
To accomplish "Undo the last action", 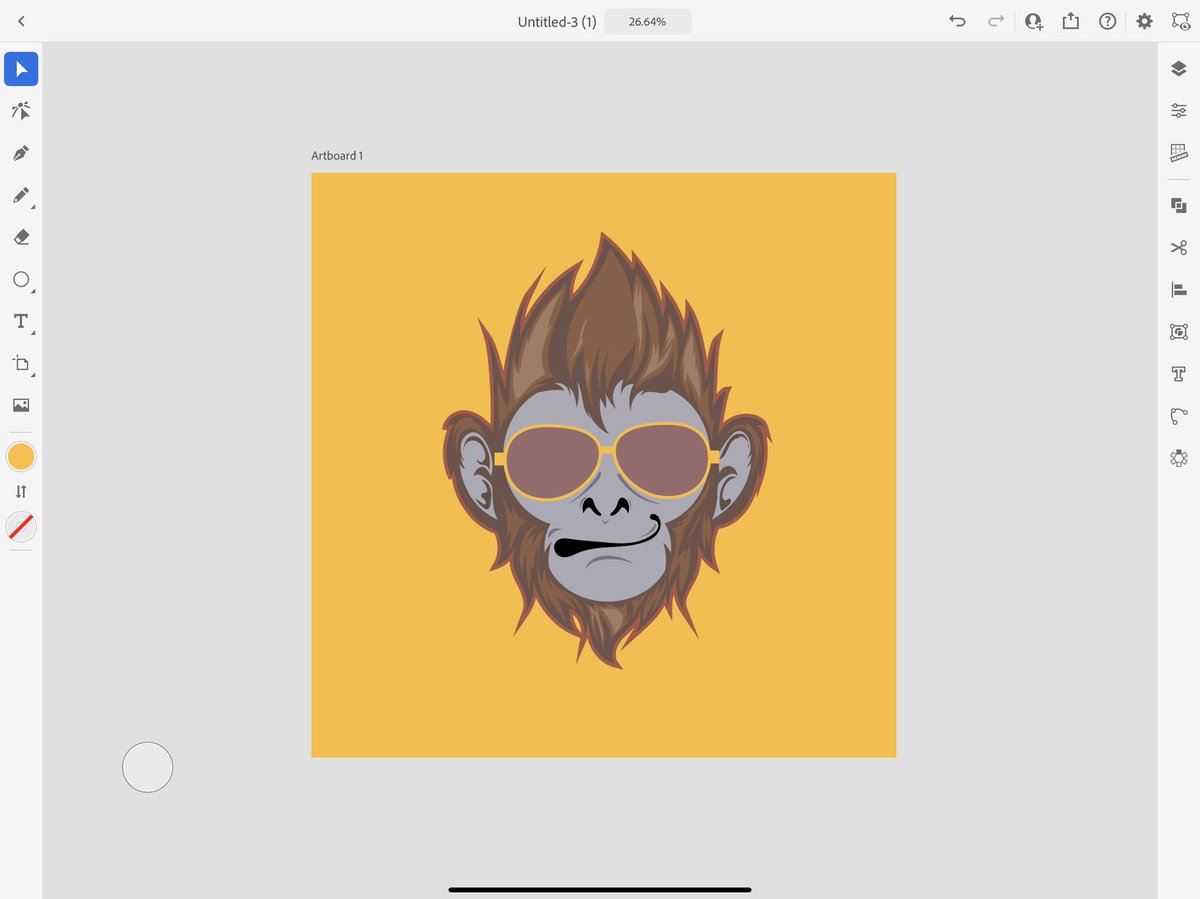I will click(x=957, y=20).
